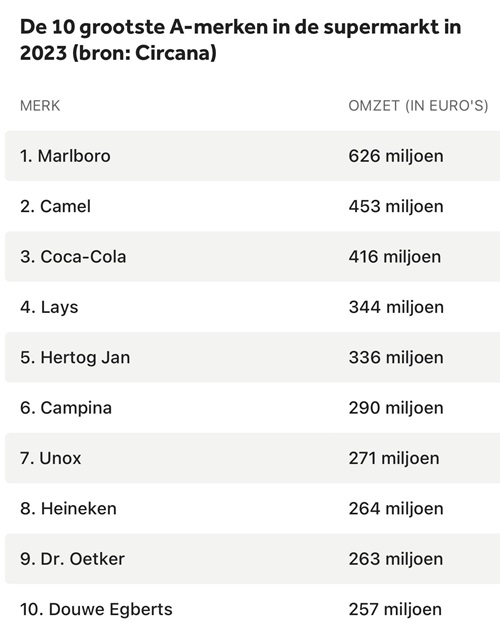This screenshot has height=636, width=500.
Task: Click the table title heading text
Action: [x=240, y=40]
